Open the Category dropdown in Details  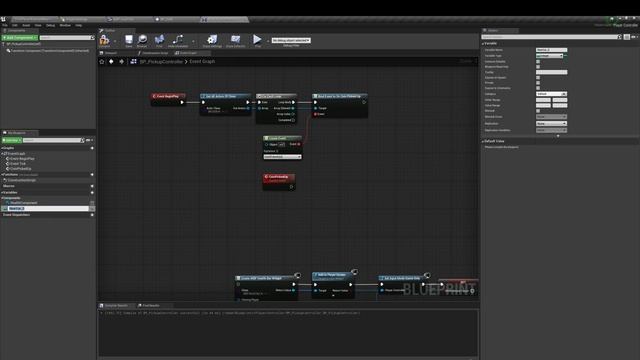(x=551, y=94)
